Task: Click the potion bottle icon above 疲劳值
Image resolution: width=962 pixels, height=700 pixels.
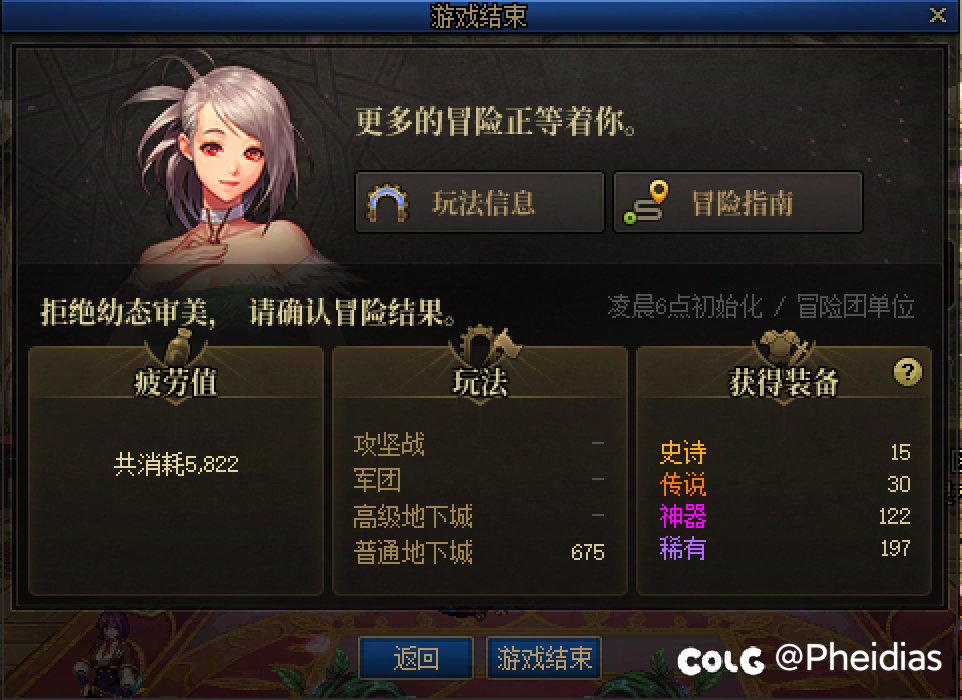Action: (x=177, y=347)
